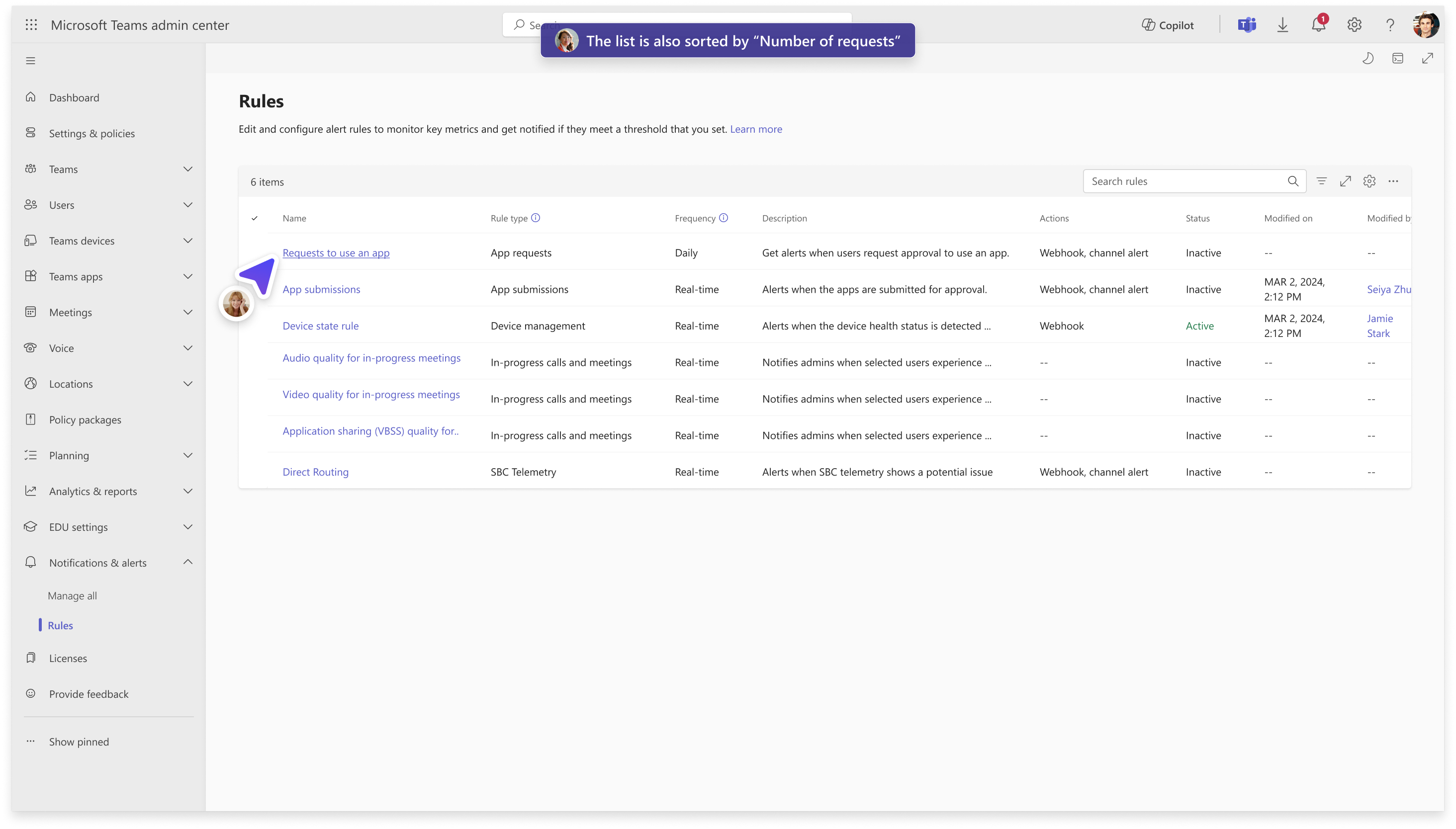The height and width of the screenshot is (829, 1456).
Task: Open Audio quality for in-progress meetings rule
Action: click(371, 357)
